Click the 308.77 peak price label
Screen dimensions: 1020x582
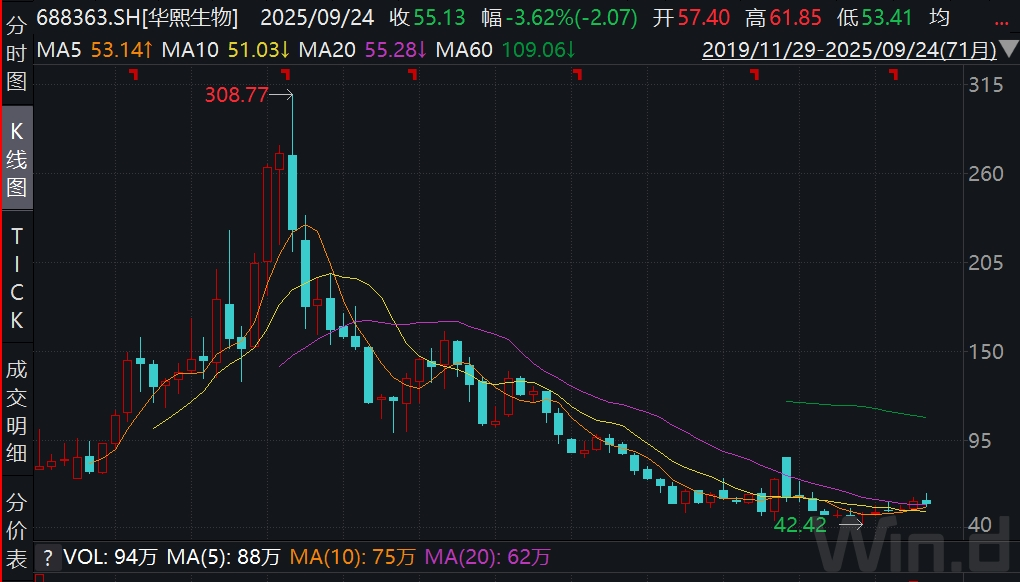(236, 95)
